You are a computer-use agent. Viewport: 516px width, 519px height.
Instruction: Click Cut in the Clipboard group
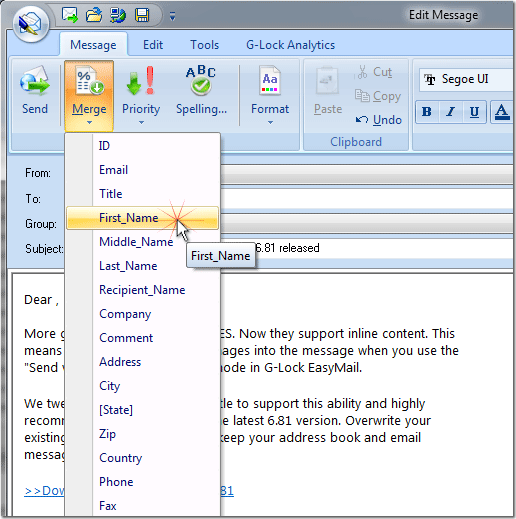point(375,72)
